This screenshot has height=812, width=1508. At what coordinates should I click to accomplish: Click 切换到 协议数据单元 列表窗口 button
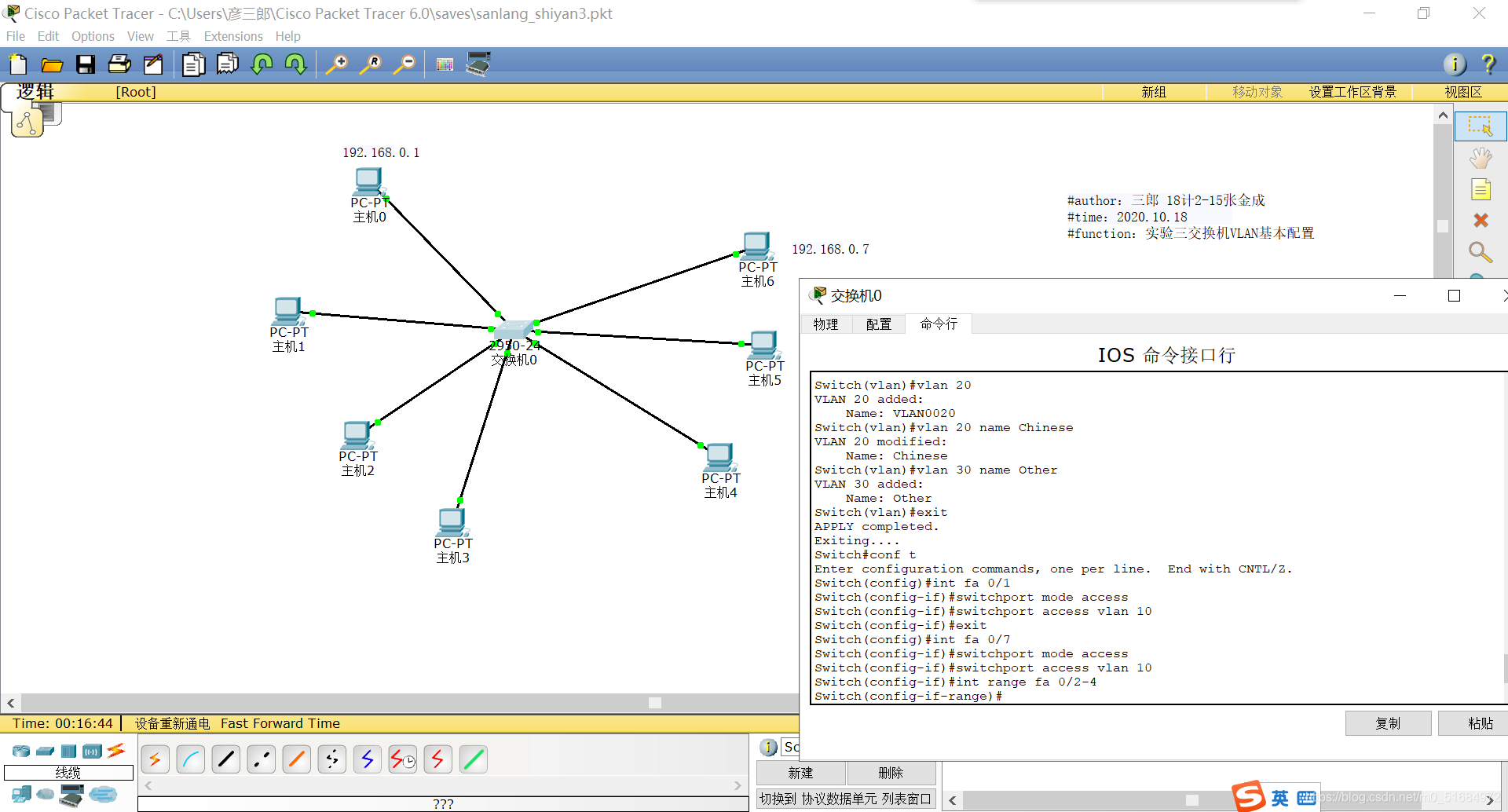845,799
